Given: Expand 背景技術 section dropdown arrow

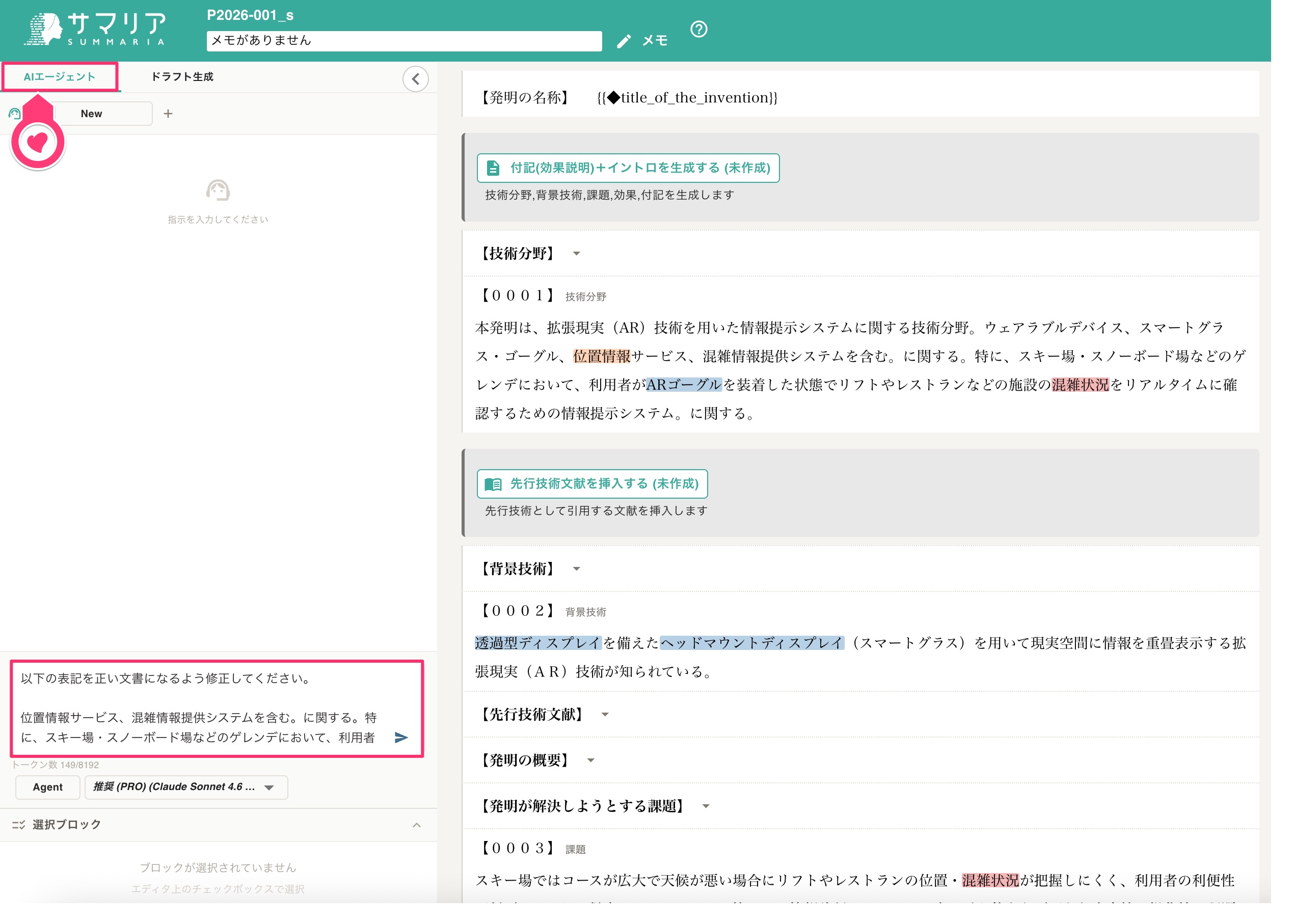Looking at the screenshot, I should coord(576,569).
